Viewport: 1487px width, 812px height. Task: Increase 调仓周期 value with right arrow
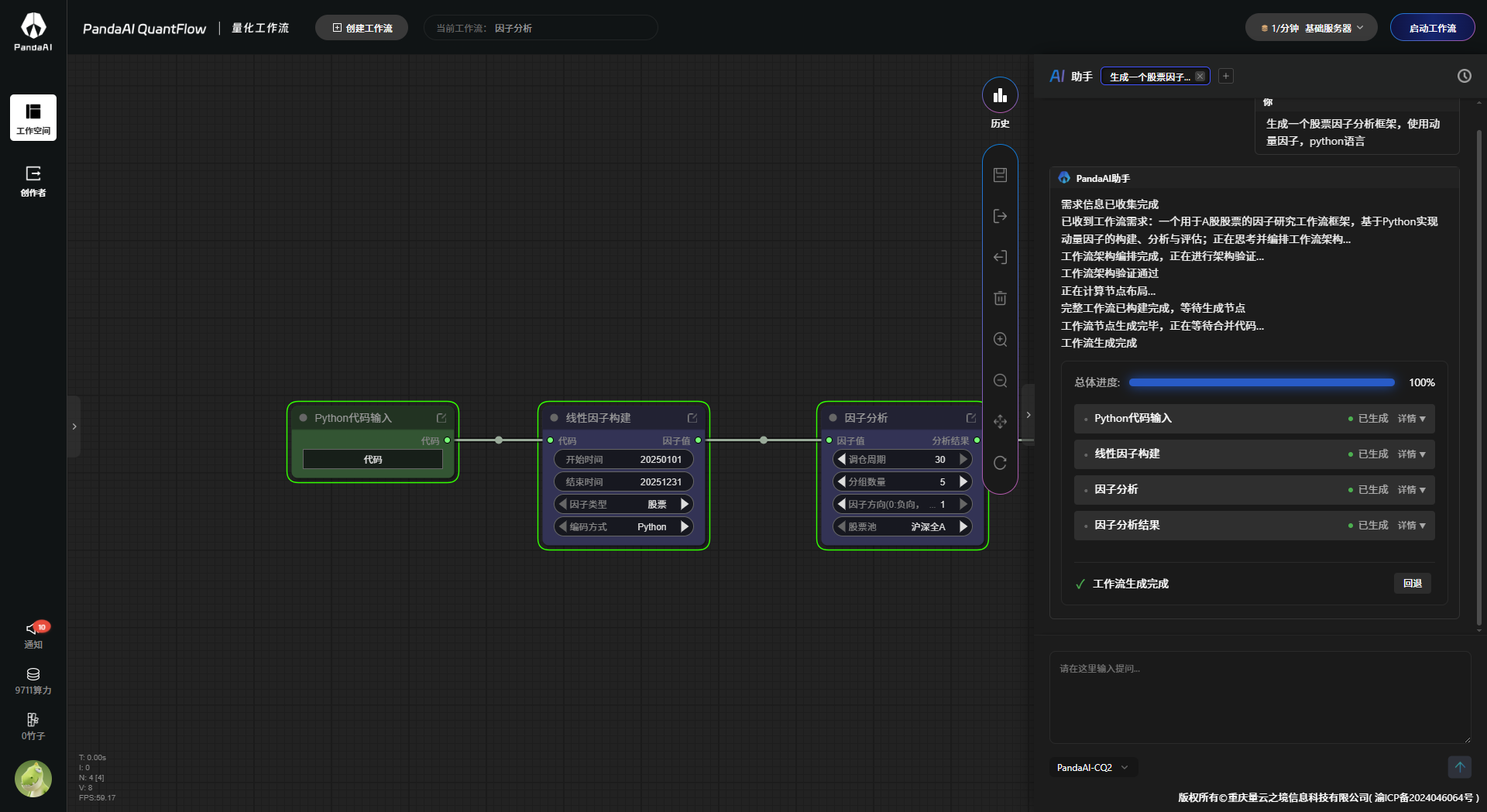[963, 459]
